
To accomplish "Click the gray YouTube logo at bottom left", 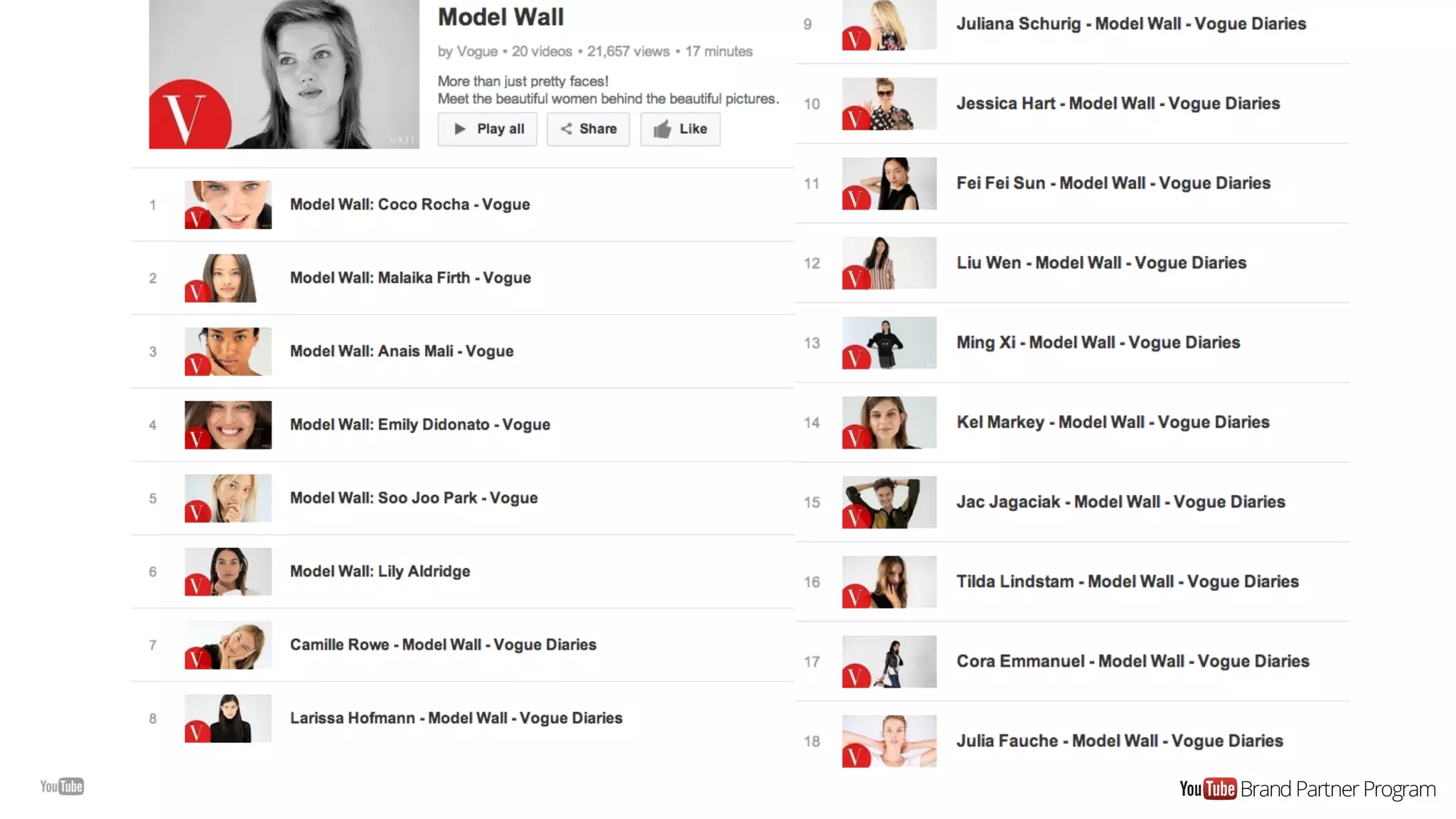I will (x=62, y=786).
